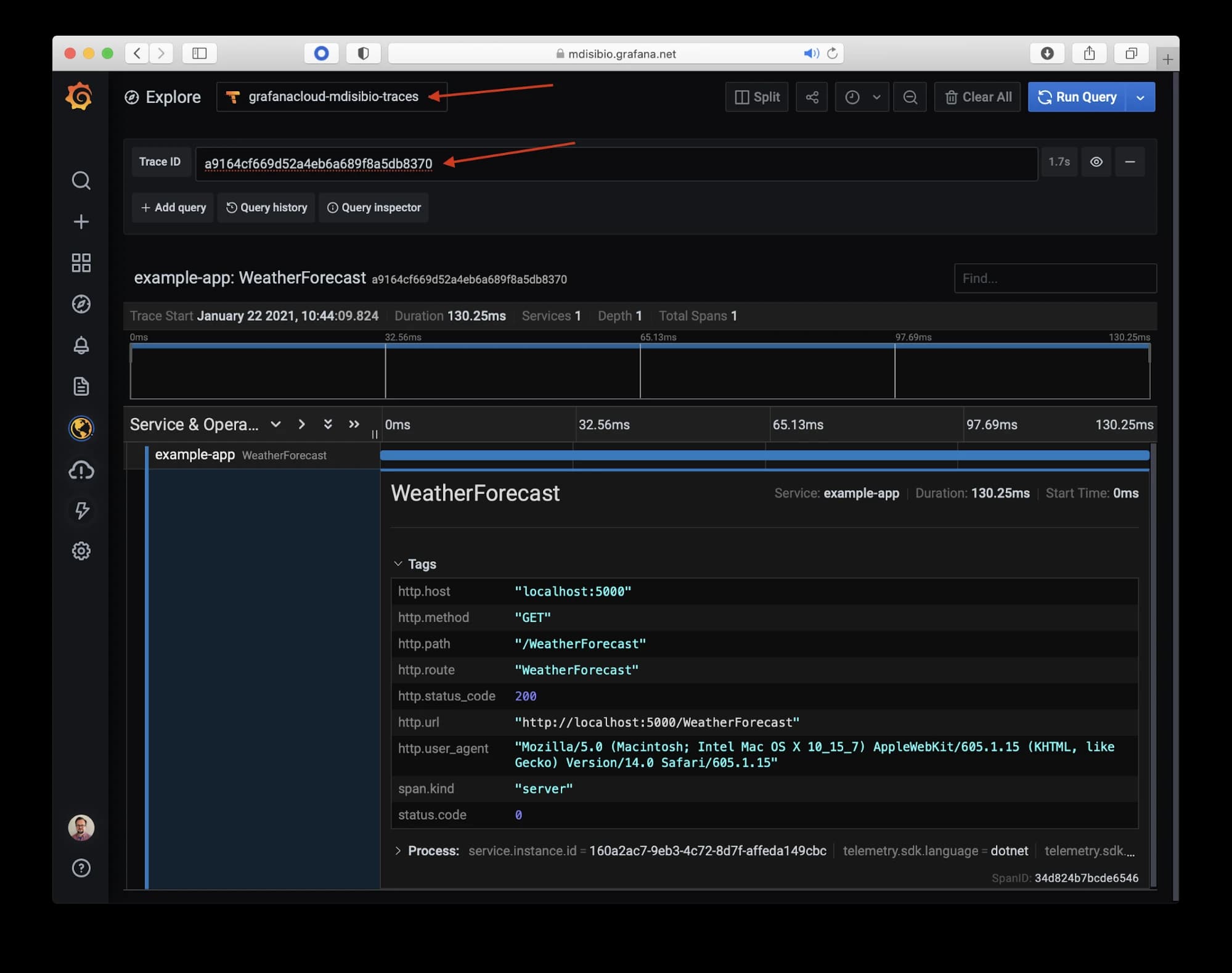Click the http.url tag value
Screen dimensions: 1232x973
[657, 722]
